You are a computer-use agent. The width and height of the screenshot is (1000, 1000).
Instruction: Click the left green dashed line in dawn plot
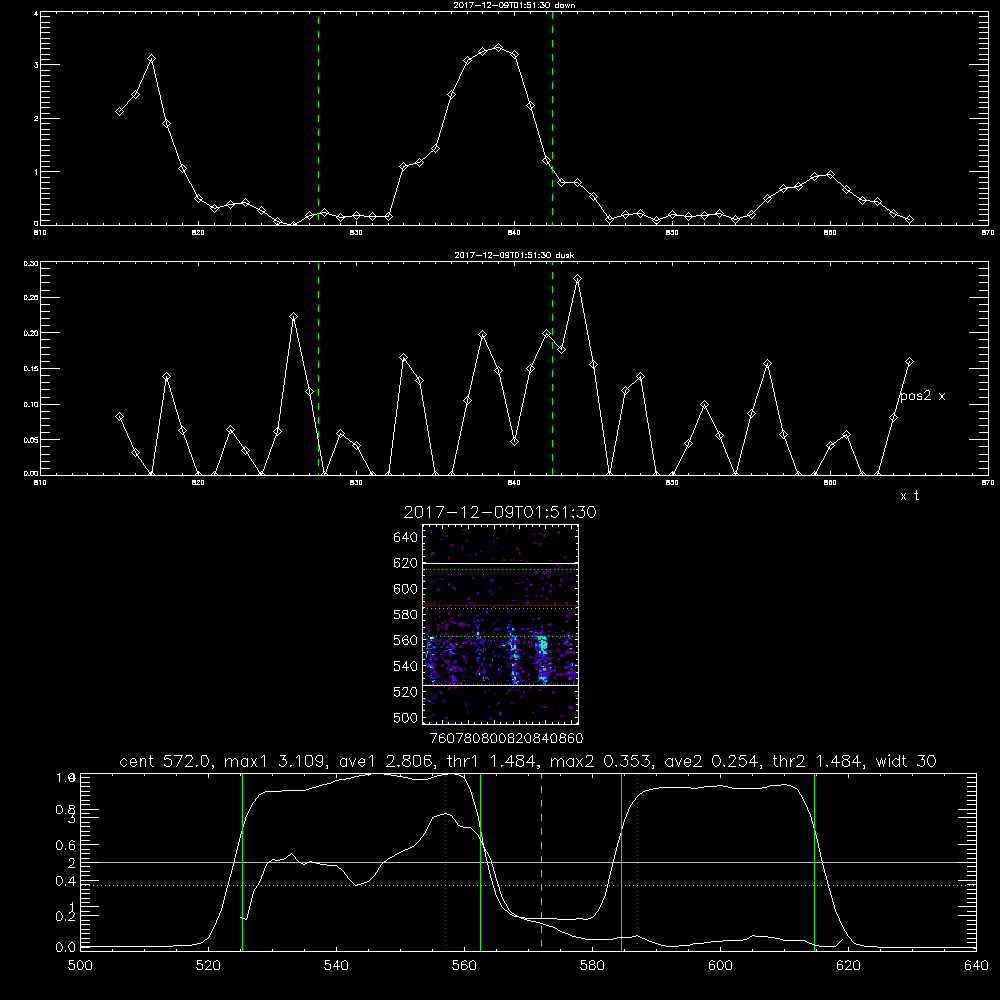(318, 119)
